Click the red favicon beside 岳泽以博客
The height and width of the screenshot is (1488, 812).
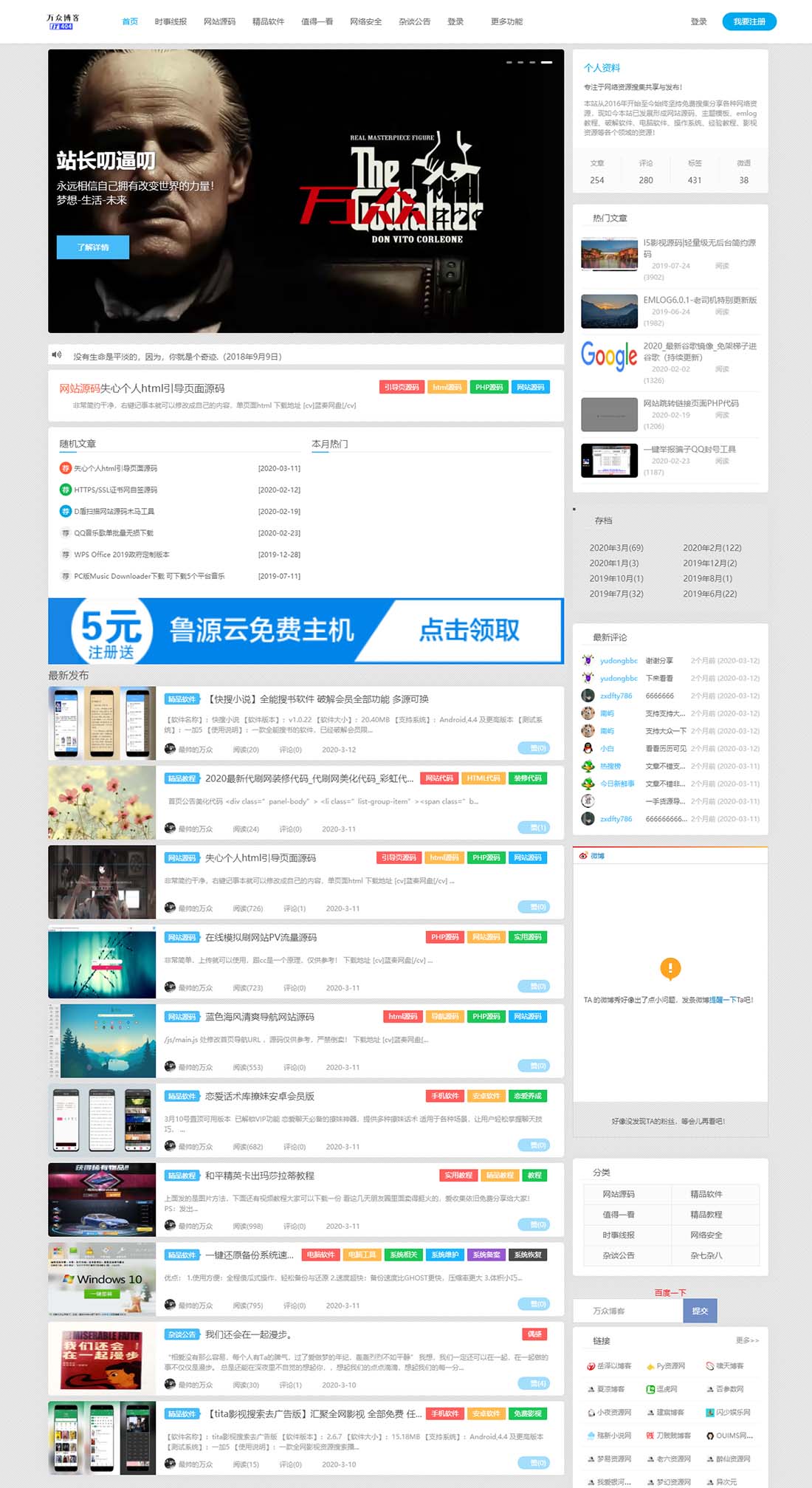pyautogui.click(x=591, y=1366)
